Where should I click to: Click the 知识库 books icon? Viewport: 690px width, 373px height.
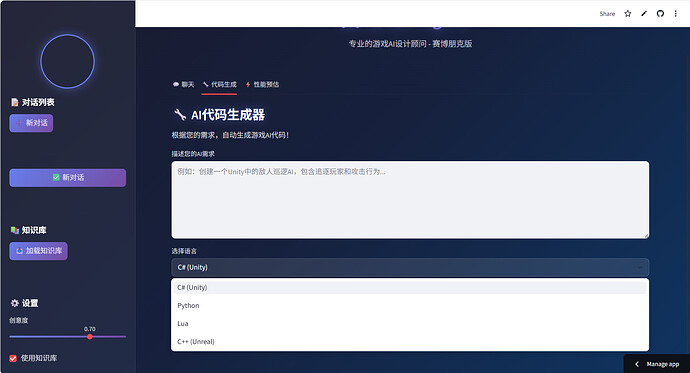pyautogui.click(x=15, y=230)
